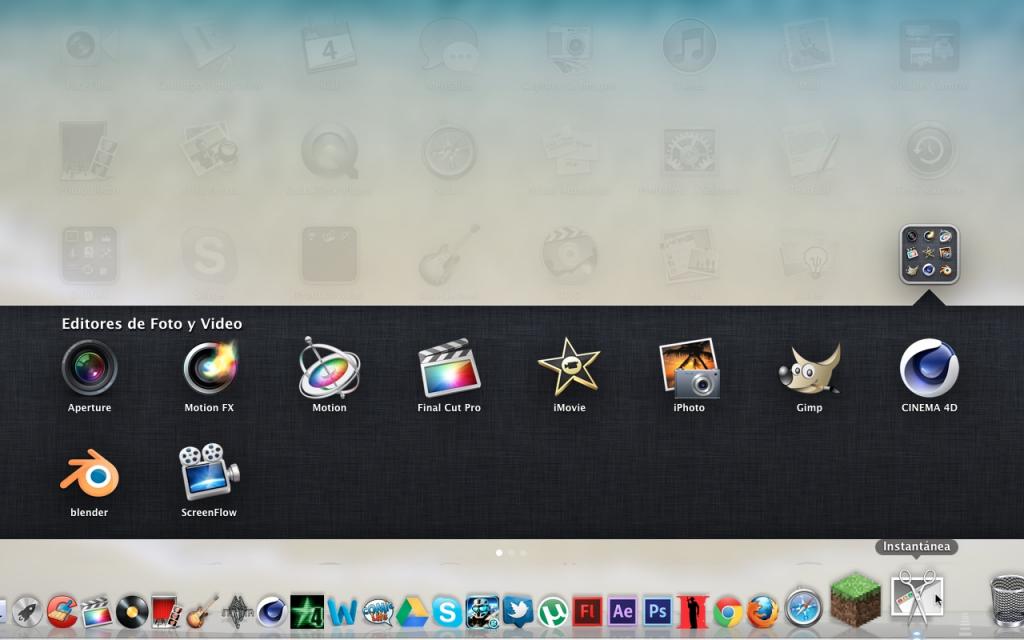
Task: Open Twitter from the Dock
Action: [518, 612]
